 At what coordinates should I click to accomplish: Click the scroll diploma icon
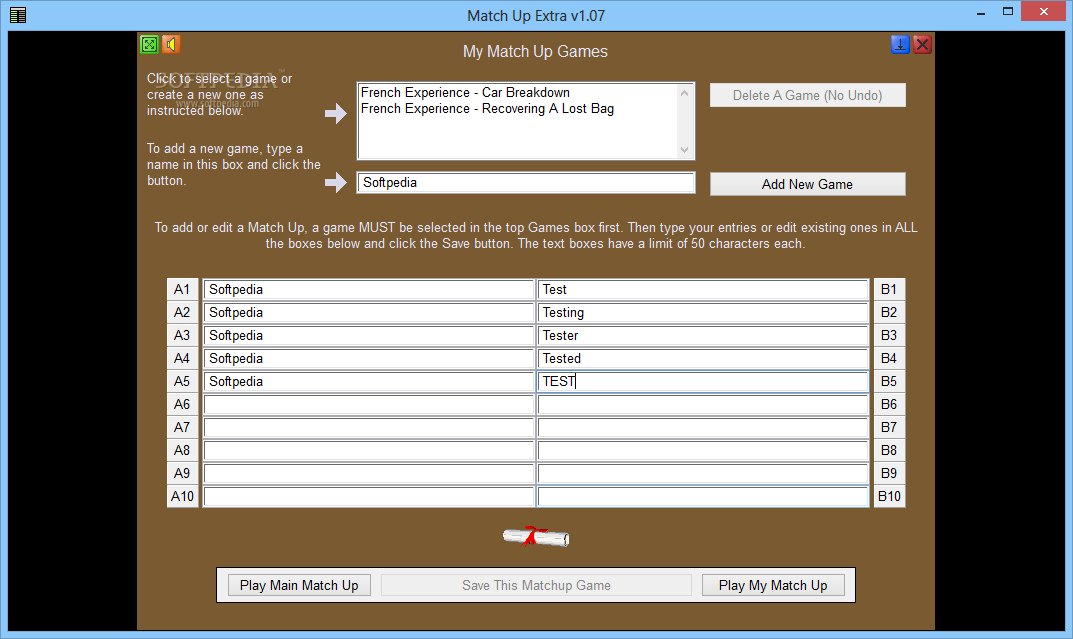[536, 537]
